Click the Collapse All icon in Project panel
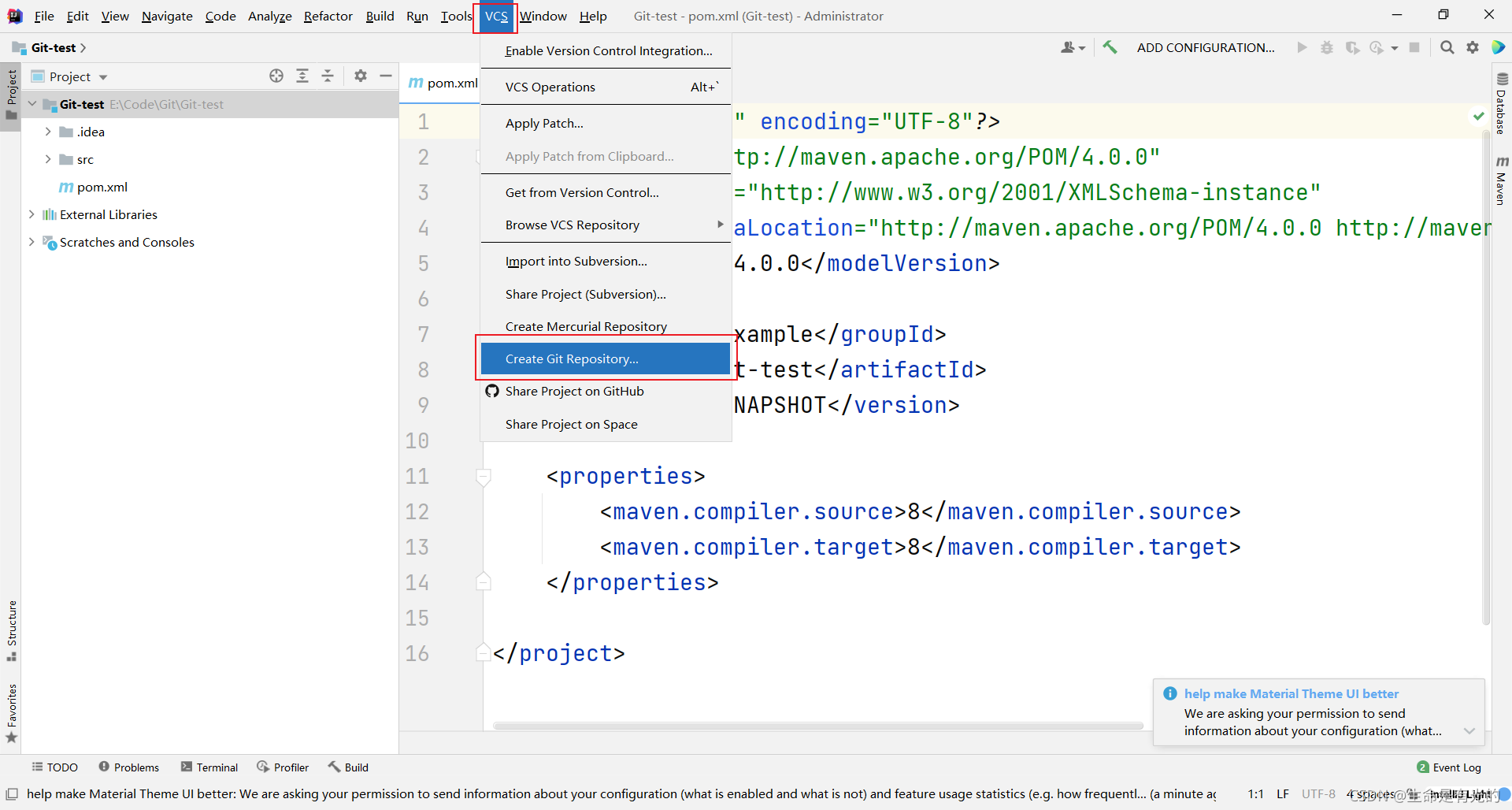The height and width of the screenshot is (810, 1512). pyautogui.click(x=328, y=76)
